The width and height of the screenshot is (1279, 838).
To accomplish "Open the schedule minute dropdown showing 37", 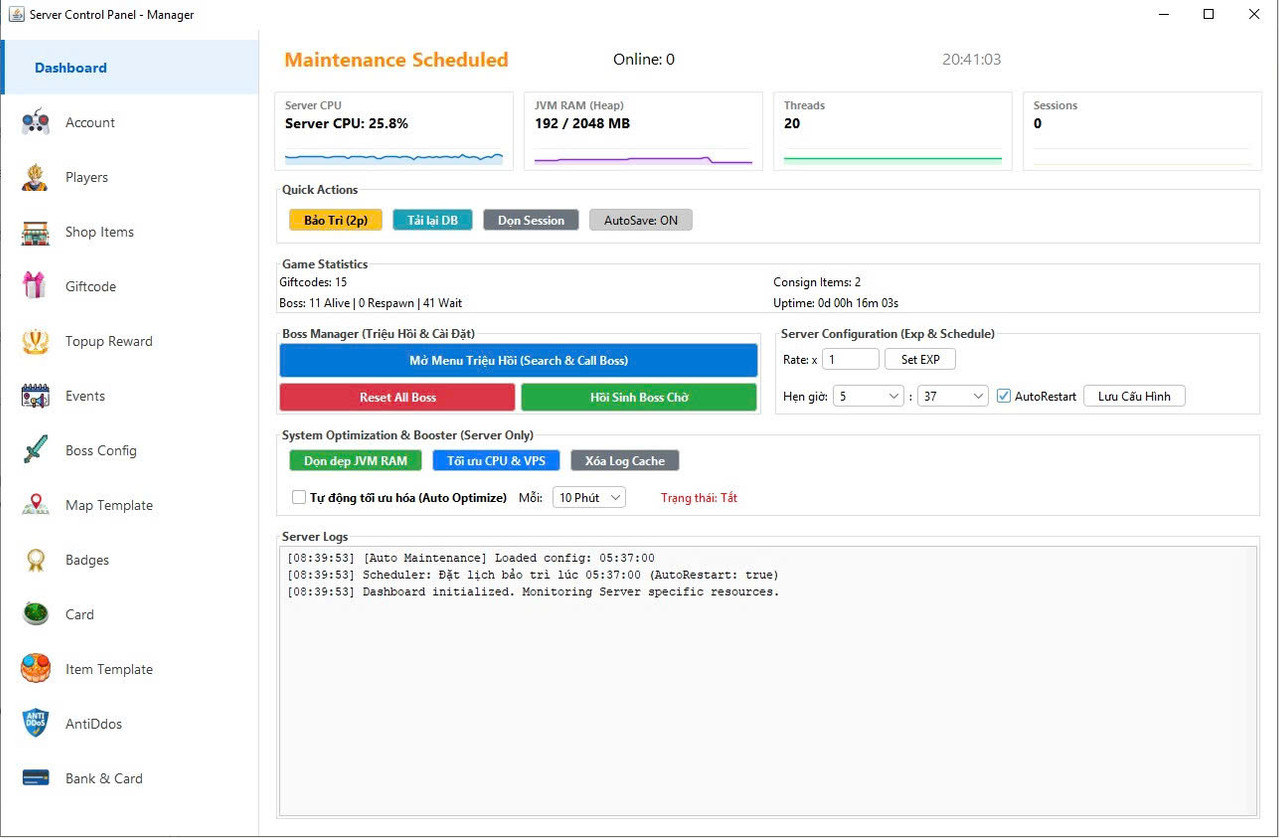I will [x=953, y=396].
